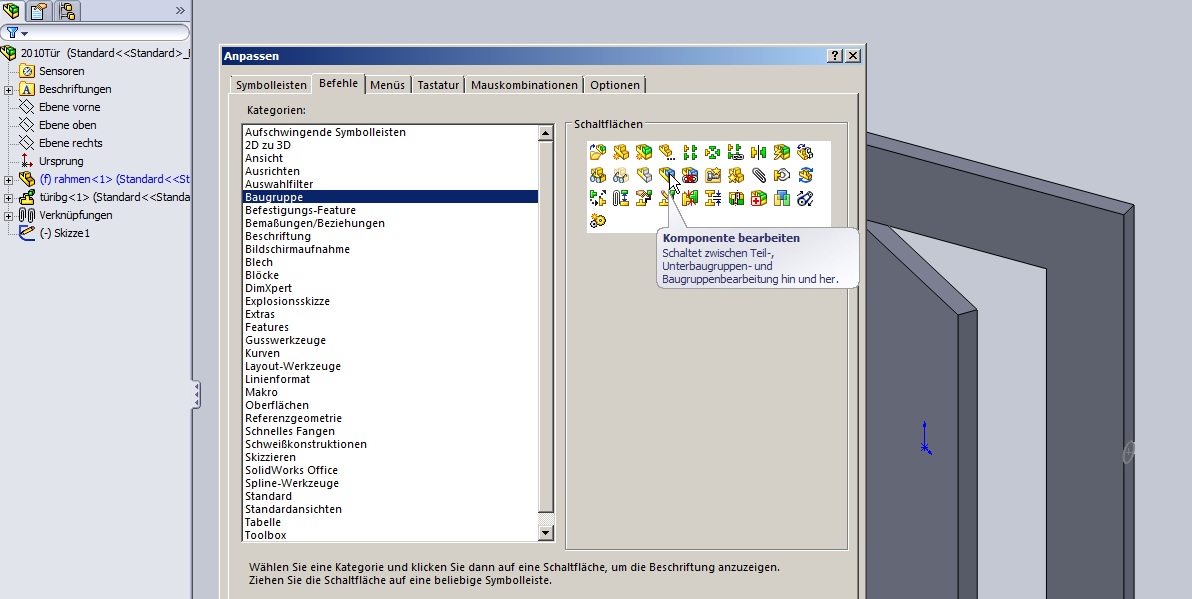This screenshot has width=1192, height=599.
Task: Click the paperclip with blue dimension icon
Action: click(x=621, y=198)
